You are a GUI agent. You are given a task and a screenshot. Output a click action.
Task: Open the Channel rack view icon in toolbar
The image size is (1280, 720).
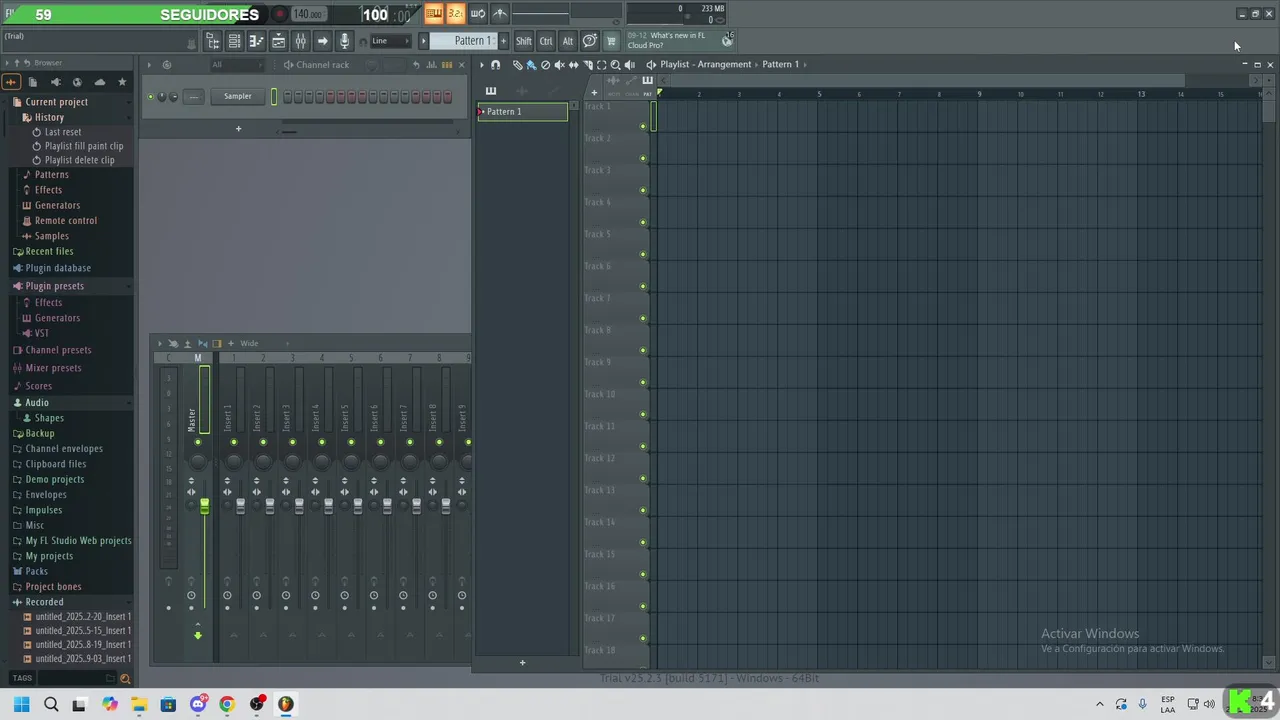(234, 41)
